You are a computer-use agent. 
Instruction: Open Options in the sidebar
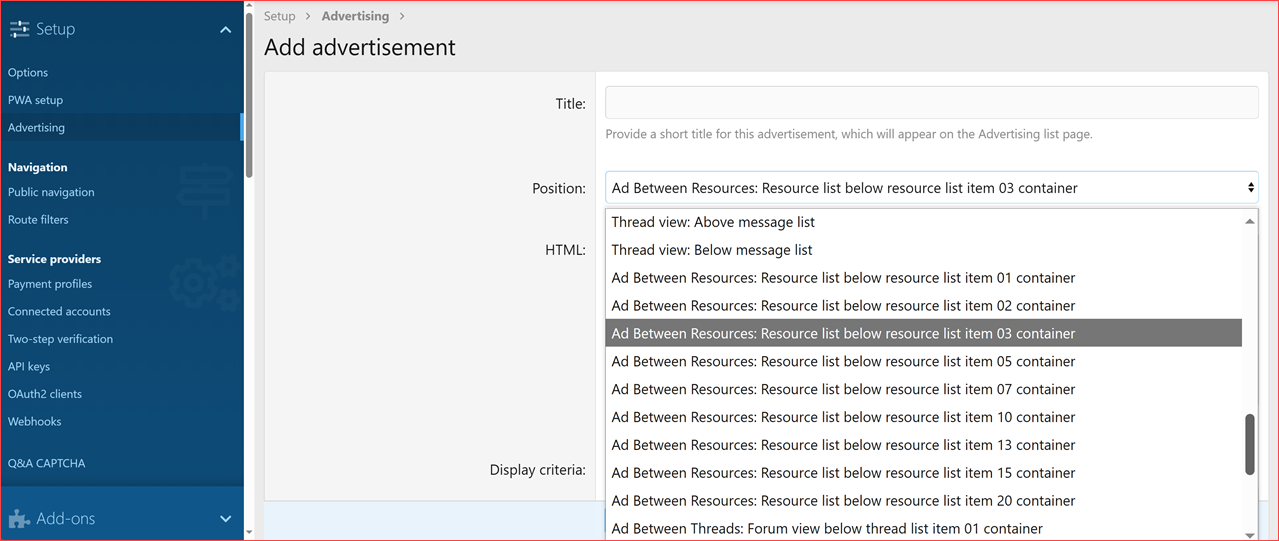point(28,73)
